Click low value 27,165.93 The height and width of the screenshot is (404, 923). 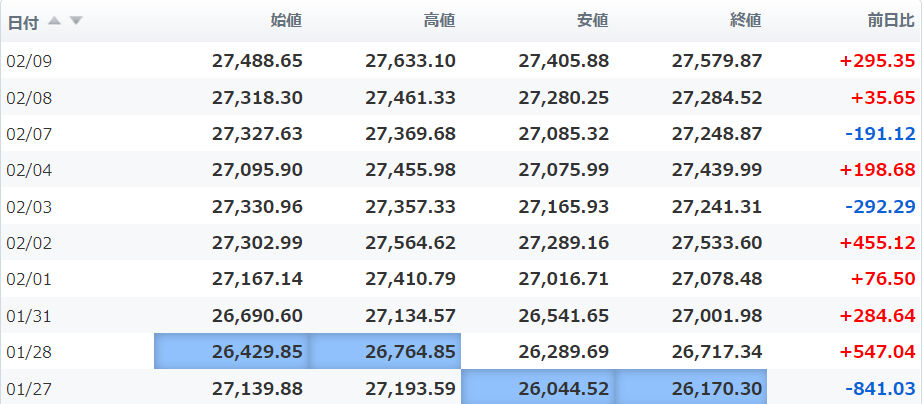563,206
